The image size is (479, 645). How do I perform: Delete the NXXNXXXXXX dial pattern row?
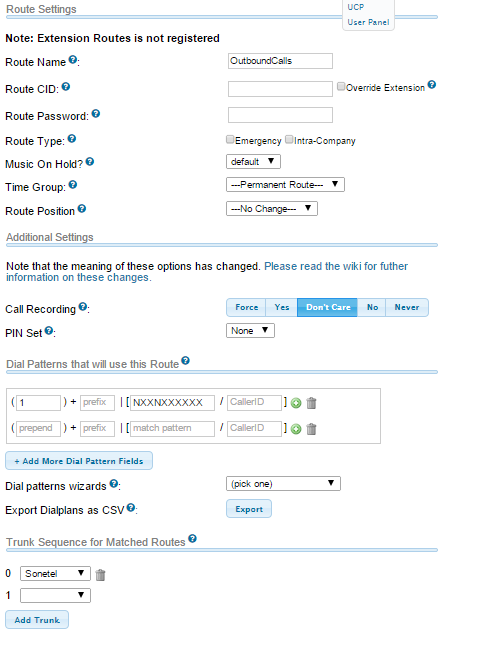(312, 403)
